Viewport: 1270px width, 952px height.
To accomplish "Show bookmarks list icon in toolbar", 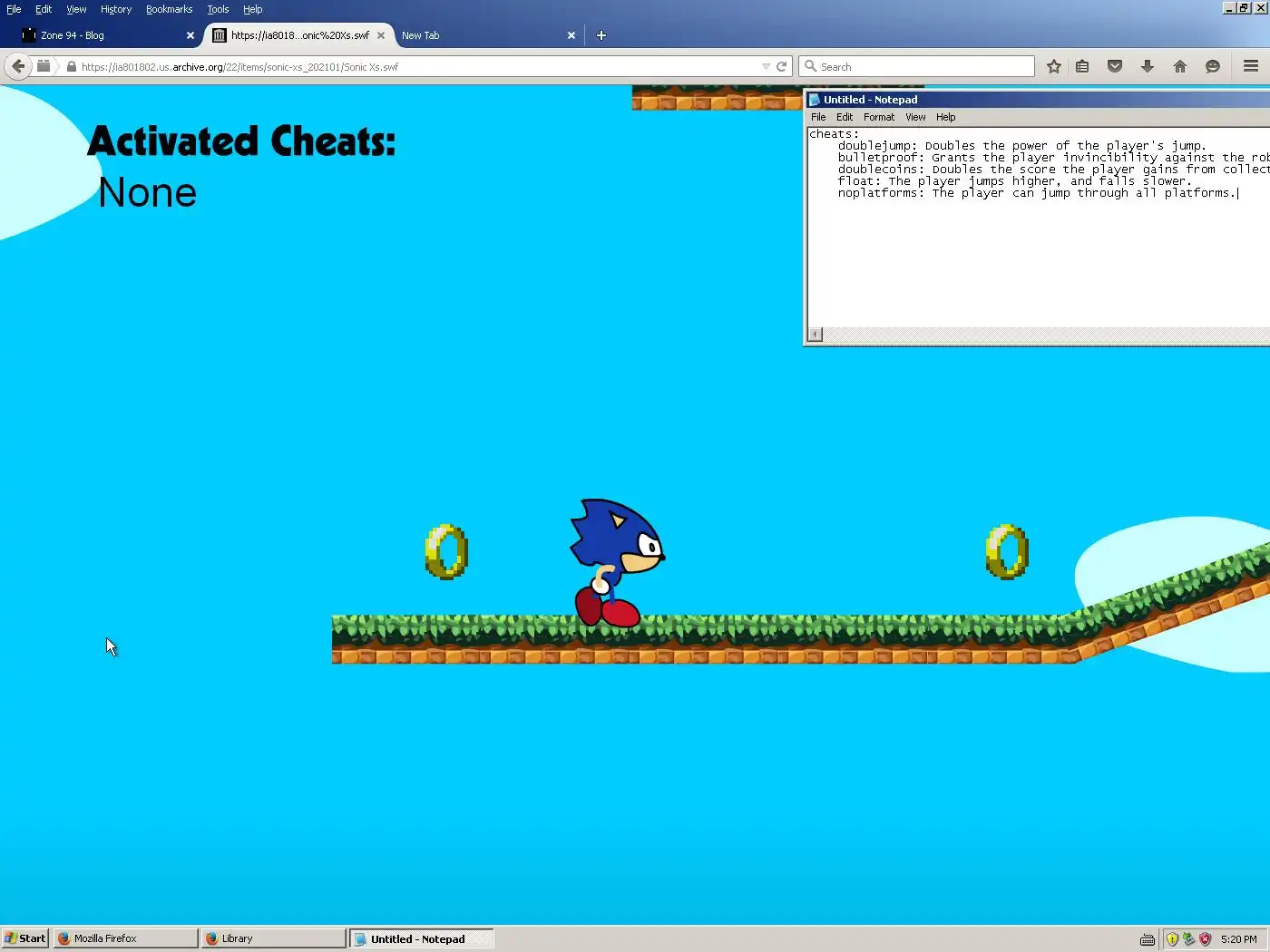I will (1082, 66).
